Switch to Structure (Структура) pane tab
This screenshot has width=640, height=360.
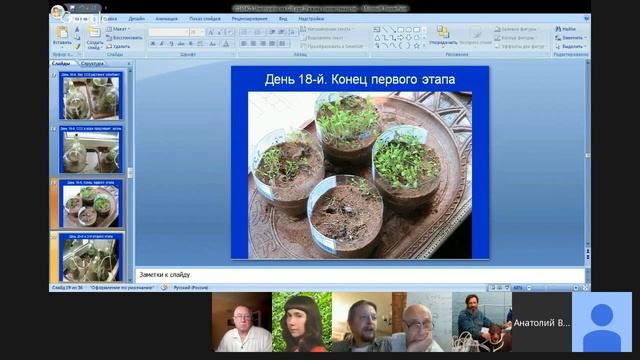92,63
